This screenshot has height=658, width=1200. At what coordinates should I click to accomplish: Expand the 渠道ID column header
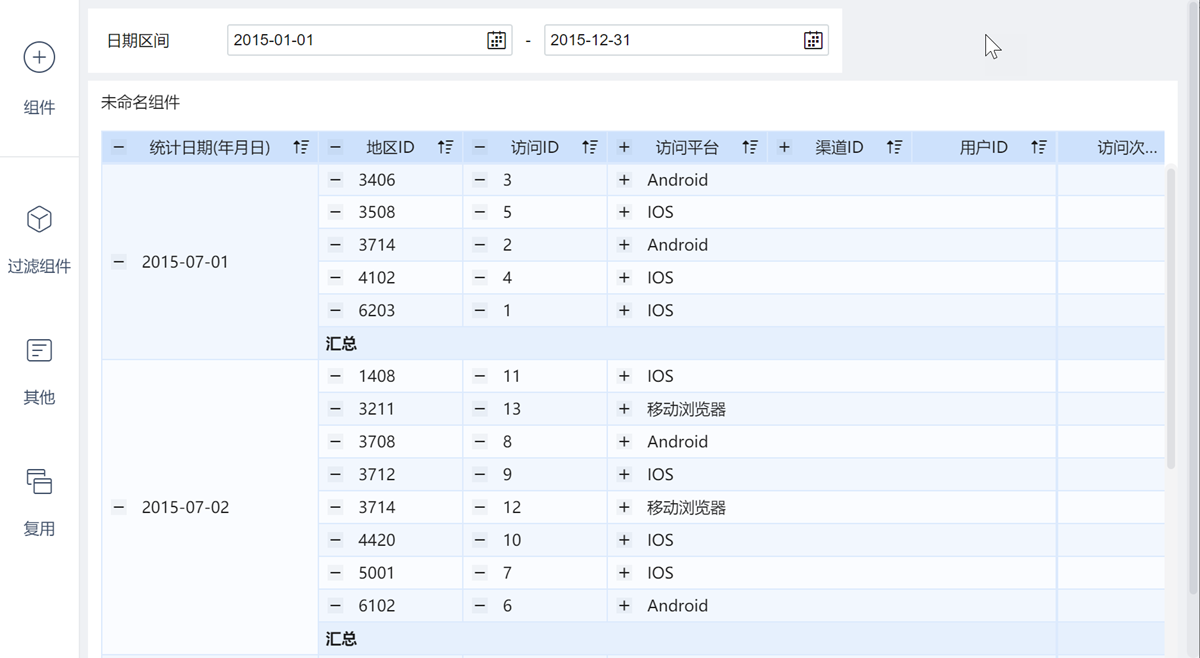[784, 147]
